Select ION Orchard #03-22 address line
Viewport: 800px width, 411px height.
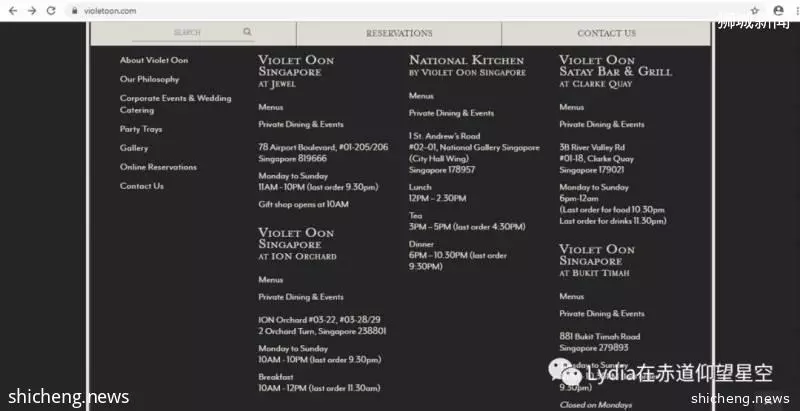click(x=319, y=320)
